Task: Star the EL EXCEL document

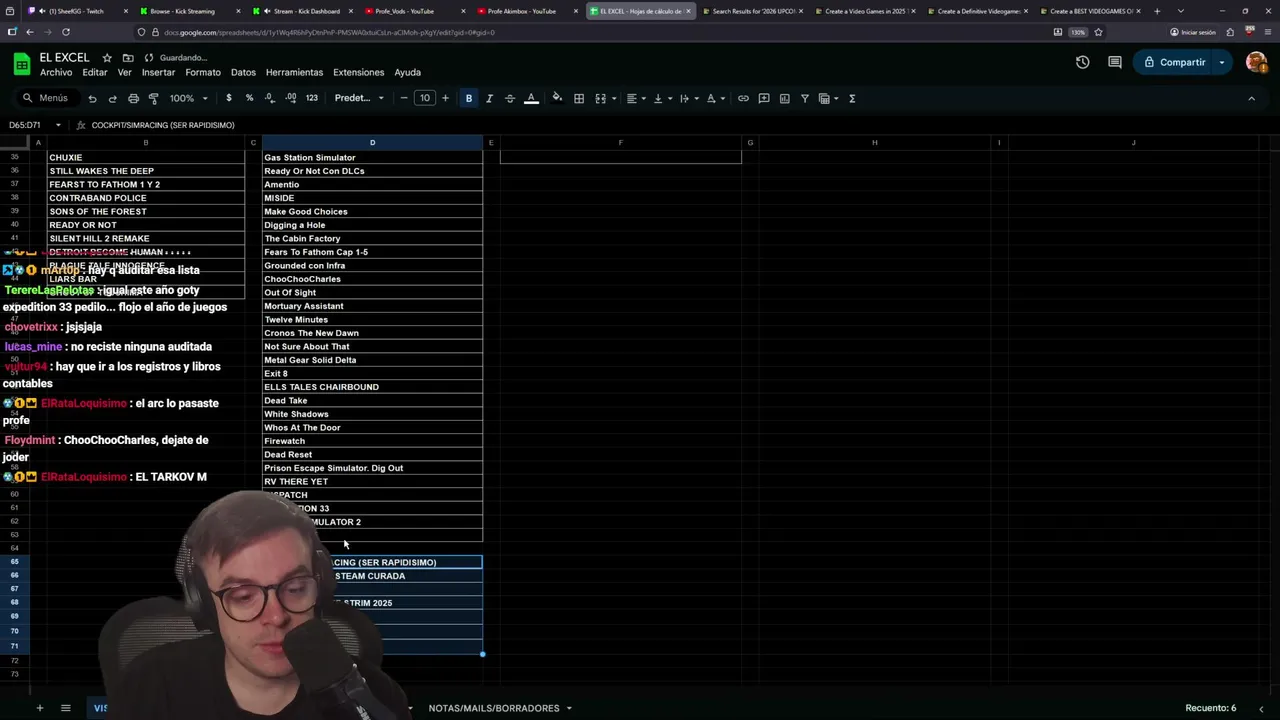Action: tap(107, 58)
